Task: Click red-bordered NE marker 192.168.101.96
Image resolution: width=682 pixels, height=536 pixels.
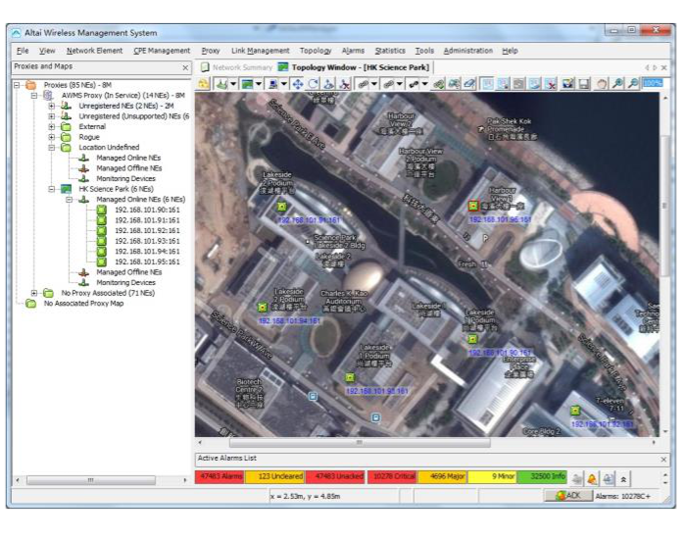Action: click(473, 206)
